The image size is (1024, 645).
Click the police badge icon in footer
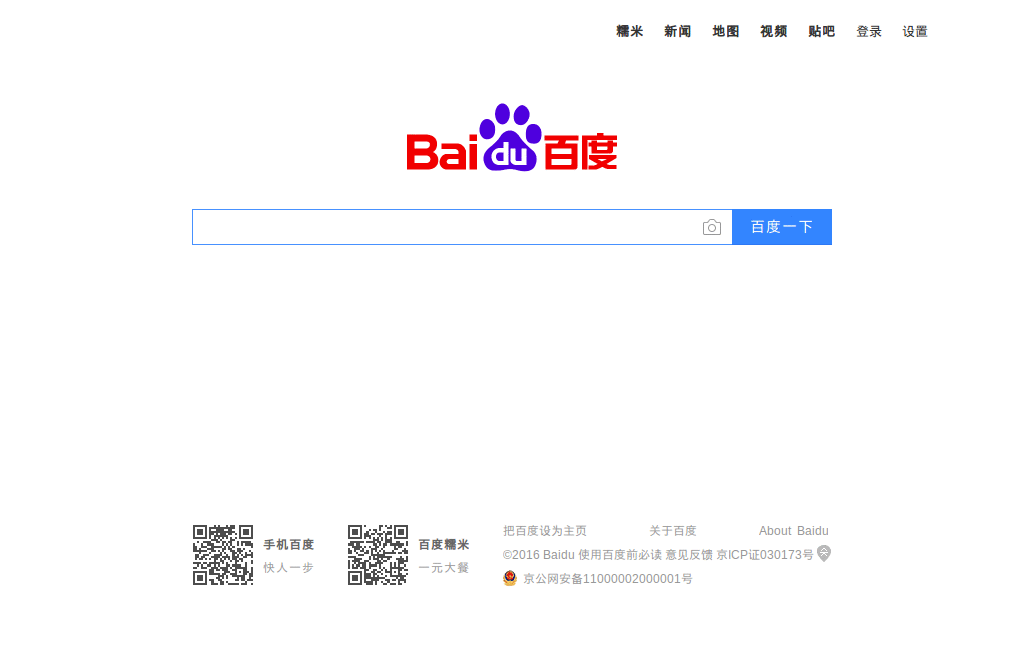point(510,578)
